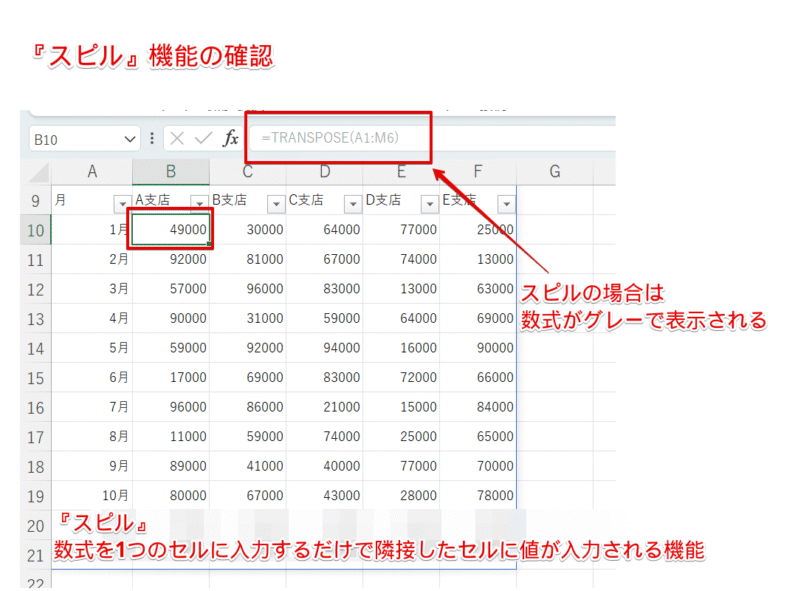Screen dimensions: 812x591
Task: Open the filter dropdown for C支店
Action: (353, 204)
